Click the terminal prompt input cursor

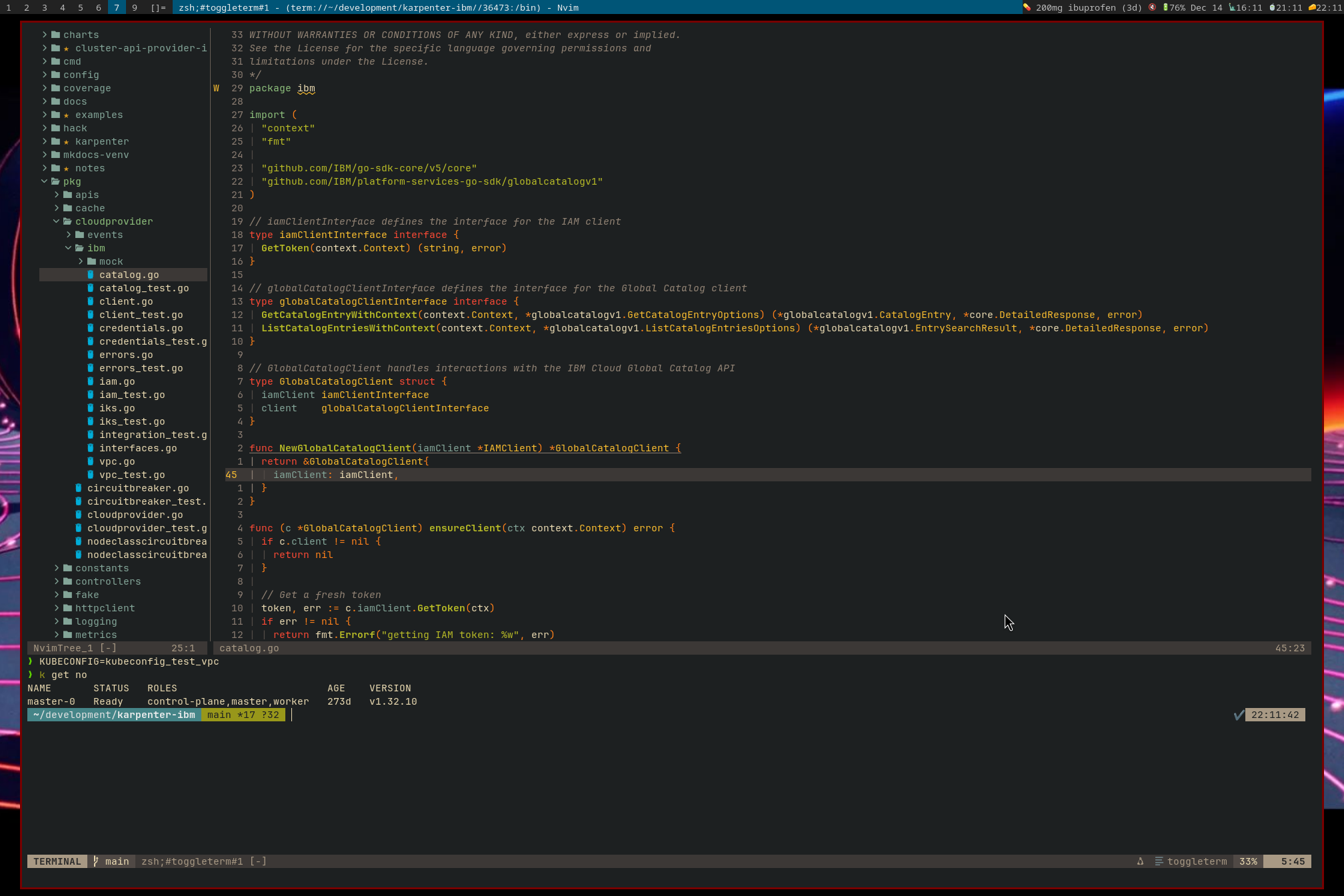pyautogui.click(x=292, y=715)
